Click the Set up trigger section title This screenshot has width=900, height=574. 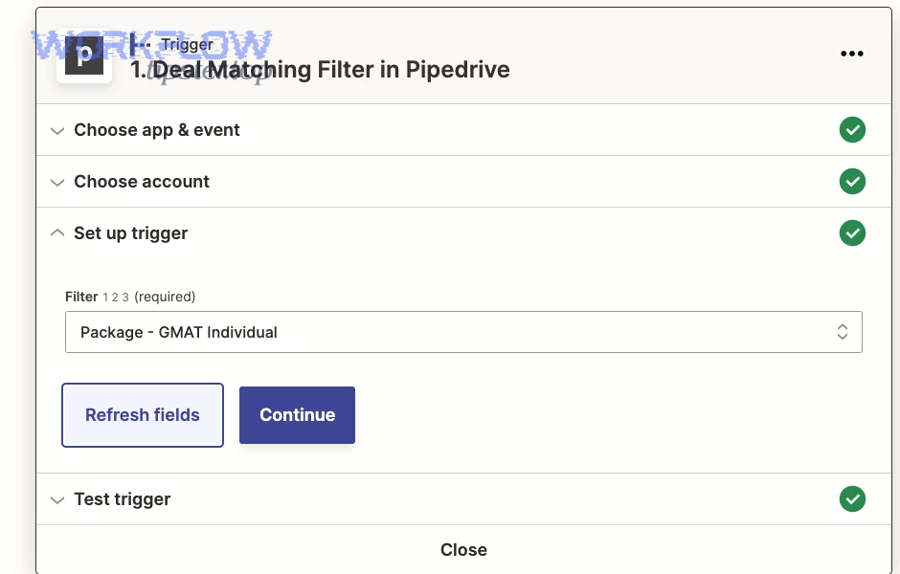pyautogui.click(x=130, y=233)
